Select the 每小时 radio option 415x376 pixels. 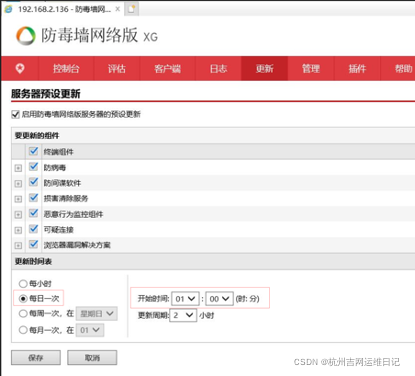pos(23,284)
